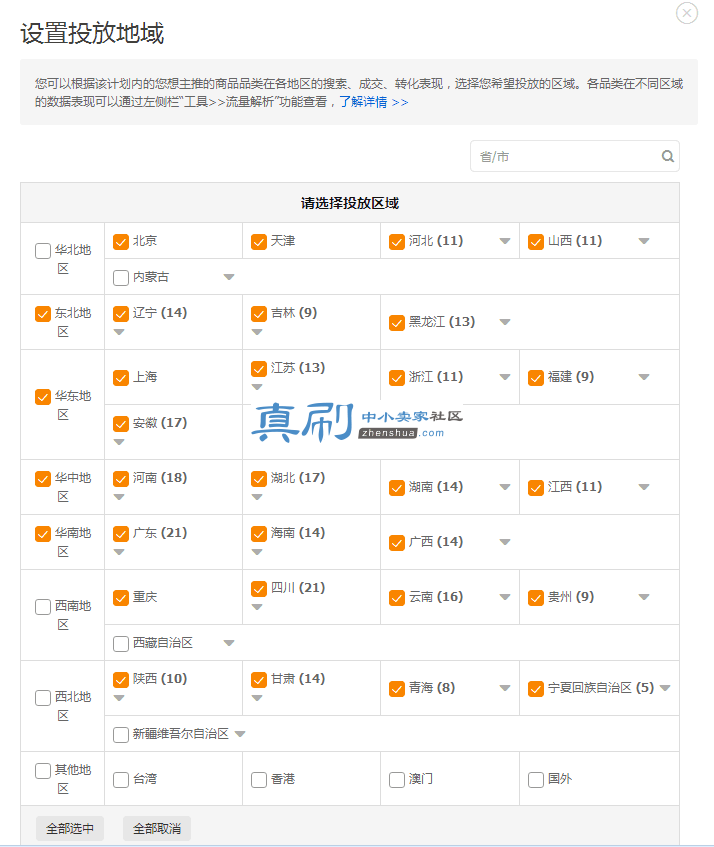Expand the 福建 city list arrow
This screenshot has height=847, width=714.
pos(644,377)
